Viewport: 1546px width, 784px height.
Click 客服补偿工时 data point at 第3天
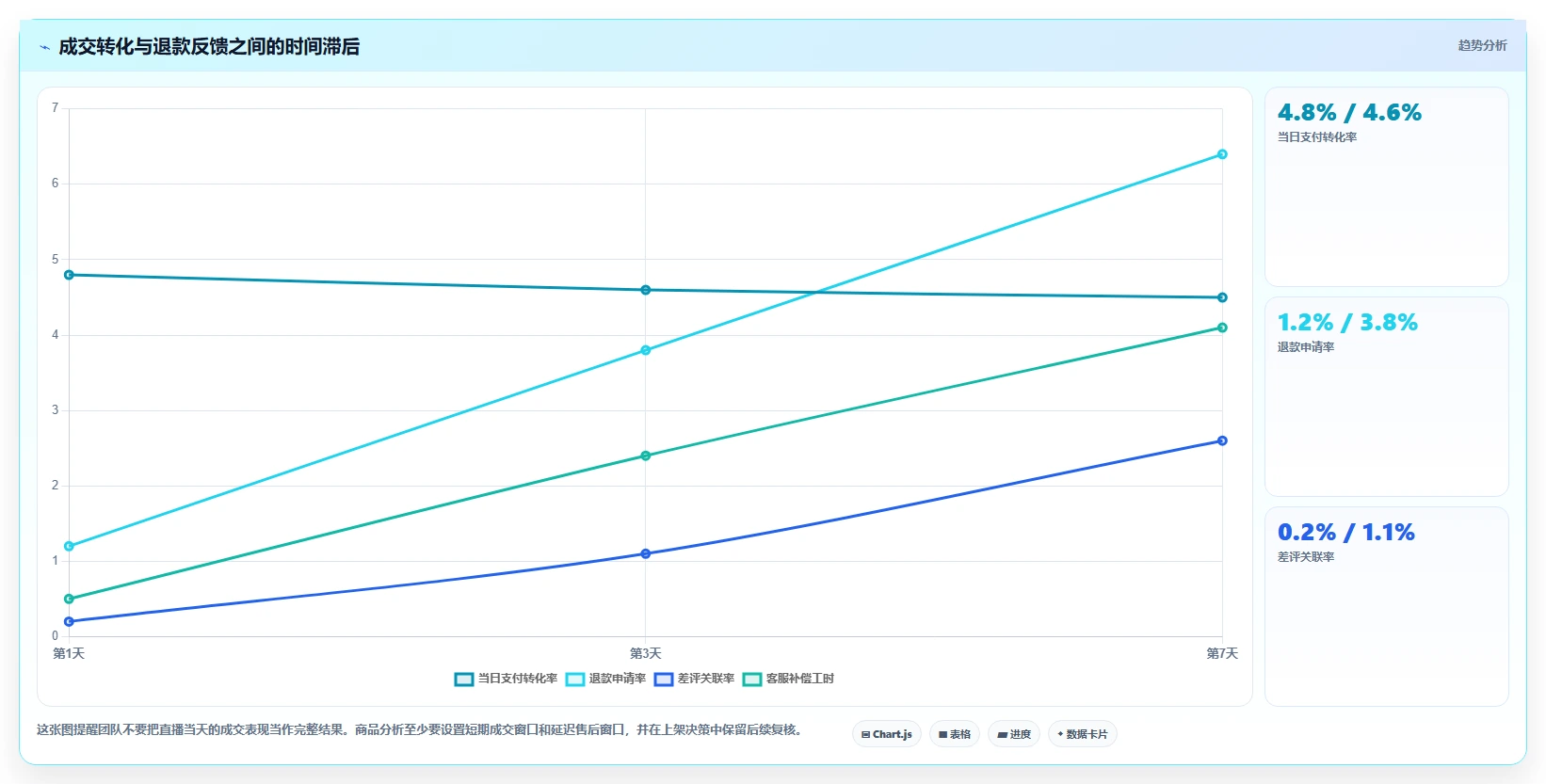[x=646, y=456]
